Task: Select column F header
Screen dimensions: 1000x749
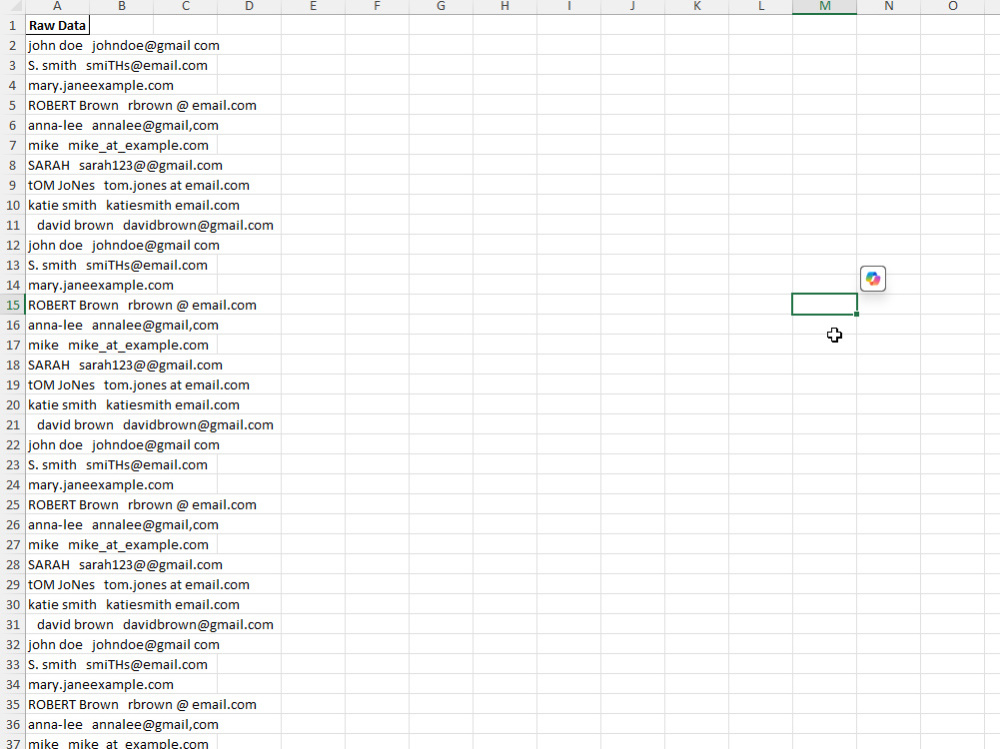Action: click(x=377, y=6)
